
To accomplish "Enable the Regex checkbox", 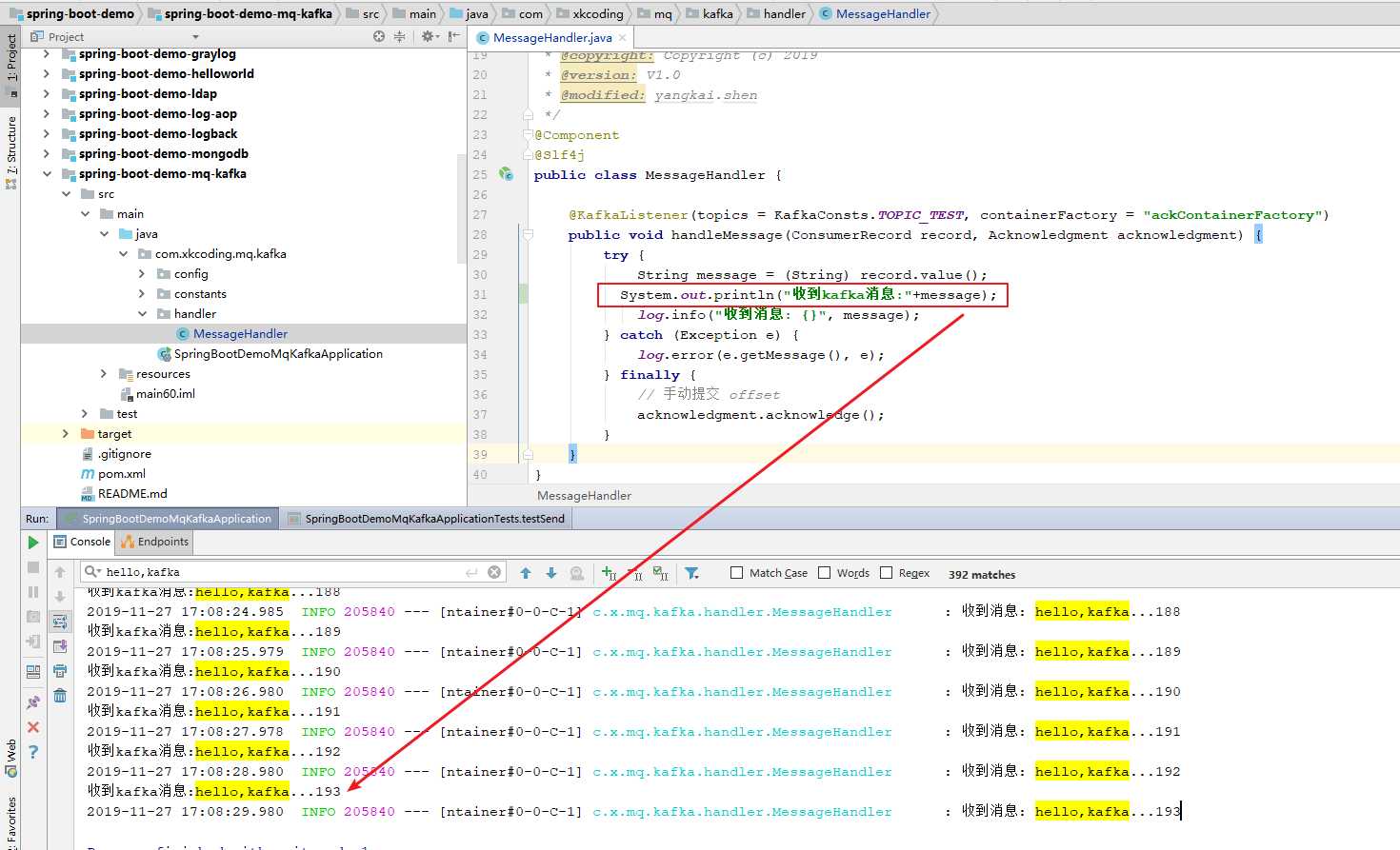I will pyautogui.click(x=887, y=573).
